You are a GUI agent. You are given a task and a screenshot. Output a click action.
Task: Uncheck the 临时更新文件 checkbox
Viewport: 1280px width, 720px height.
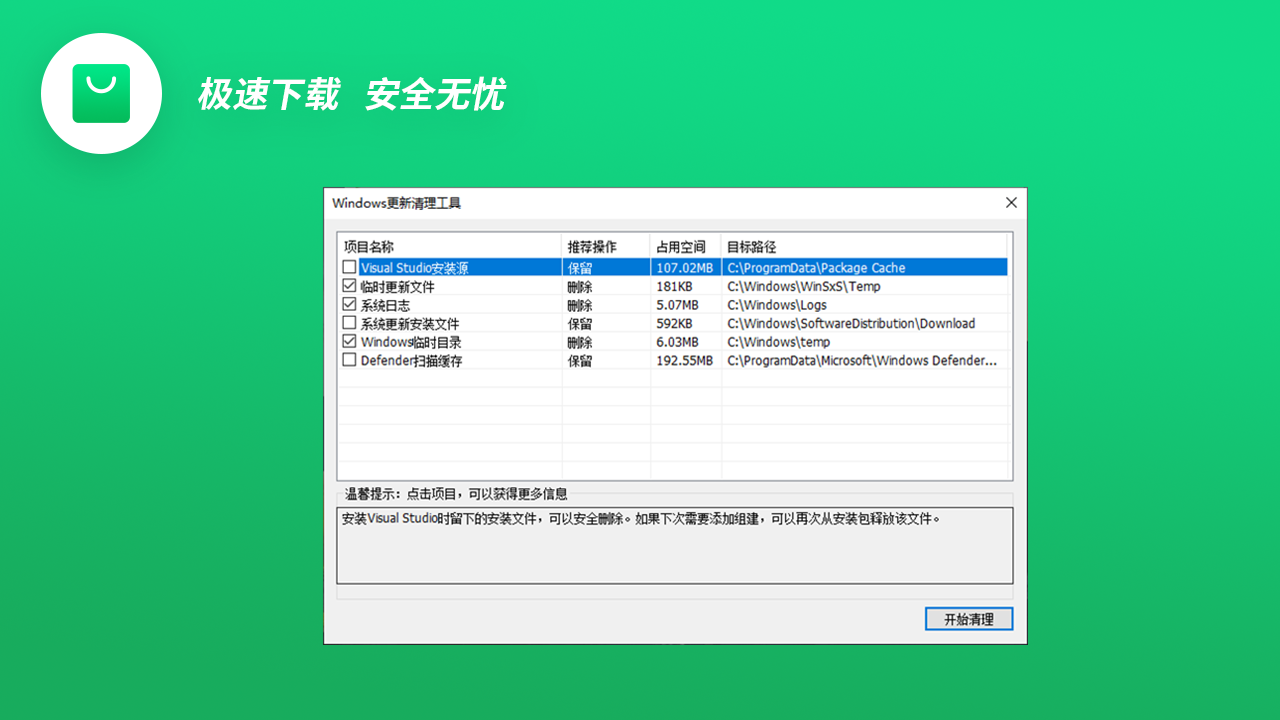350,286
